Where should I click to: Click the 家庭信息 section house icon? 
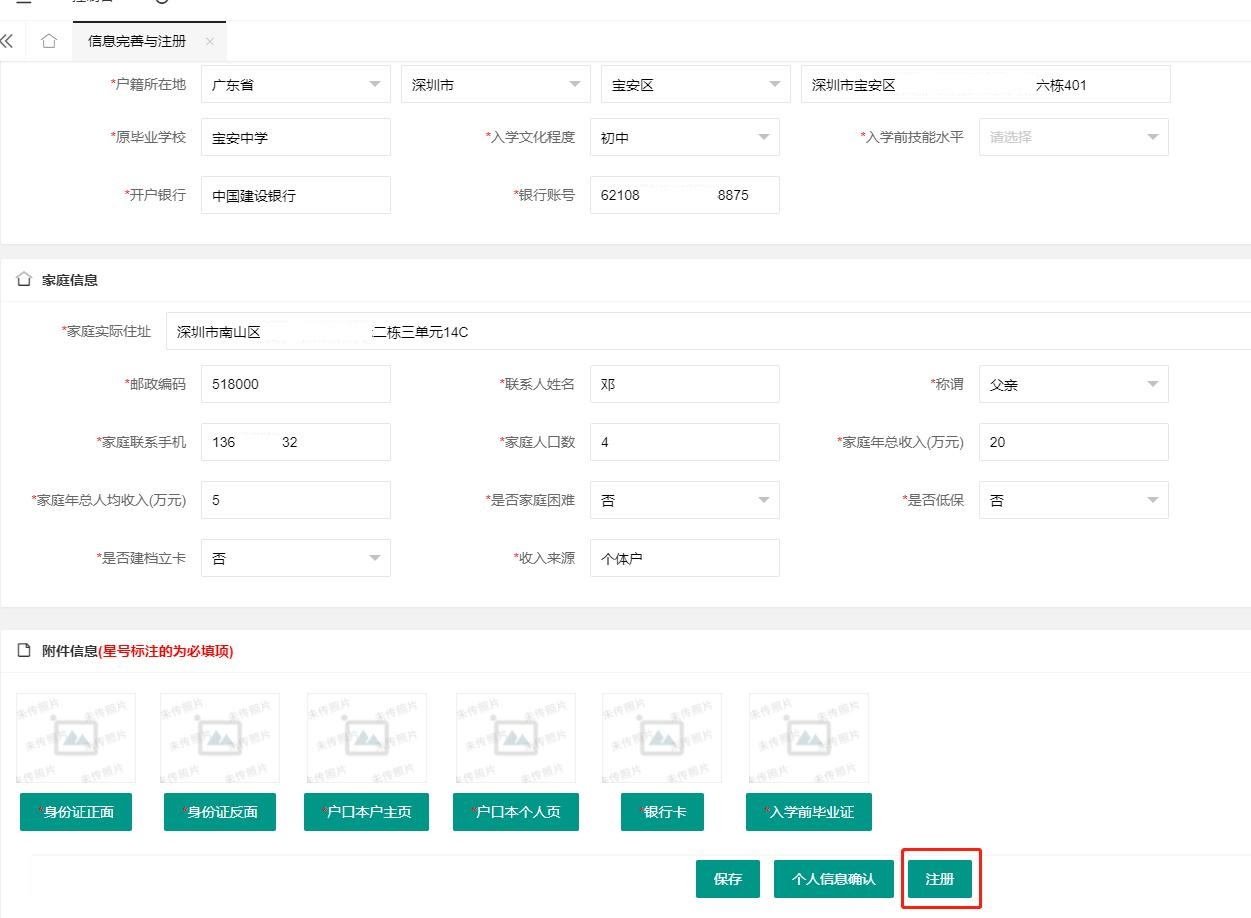(x=25, y=280)
